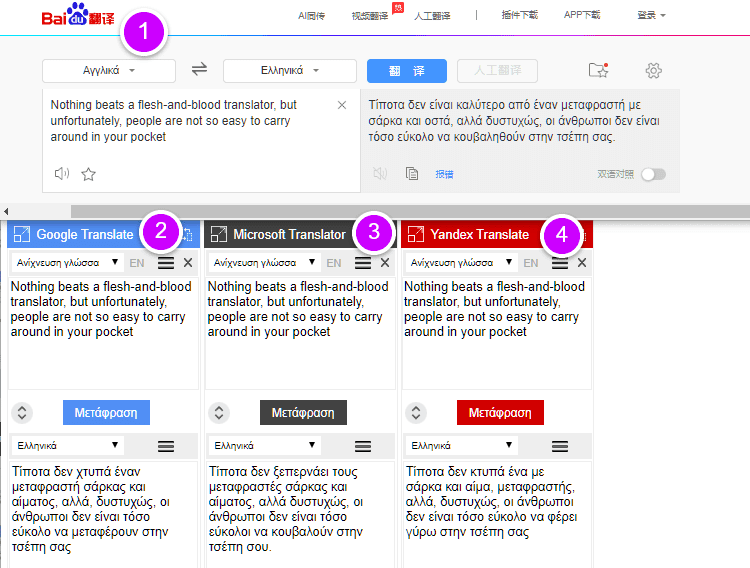Click the EN label in Yandex panel
750x568 pixels.
pyautogui.click(x=531, y=263)
